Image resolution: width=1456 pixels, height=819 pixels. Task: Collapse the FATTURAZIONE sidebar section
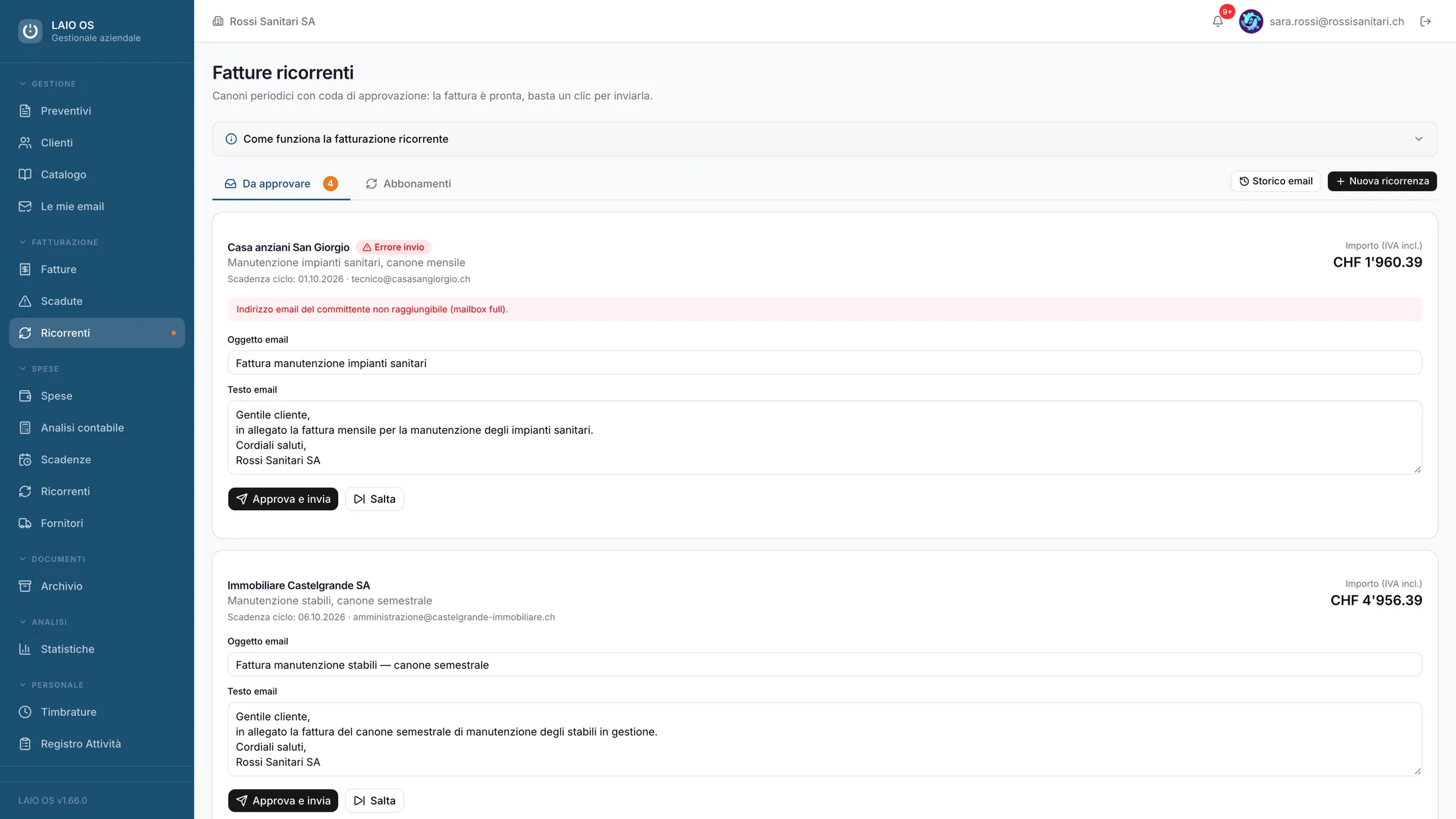click(x=59, y=242)
